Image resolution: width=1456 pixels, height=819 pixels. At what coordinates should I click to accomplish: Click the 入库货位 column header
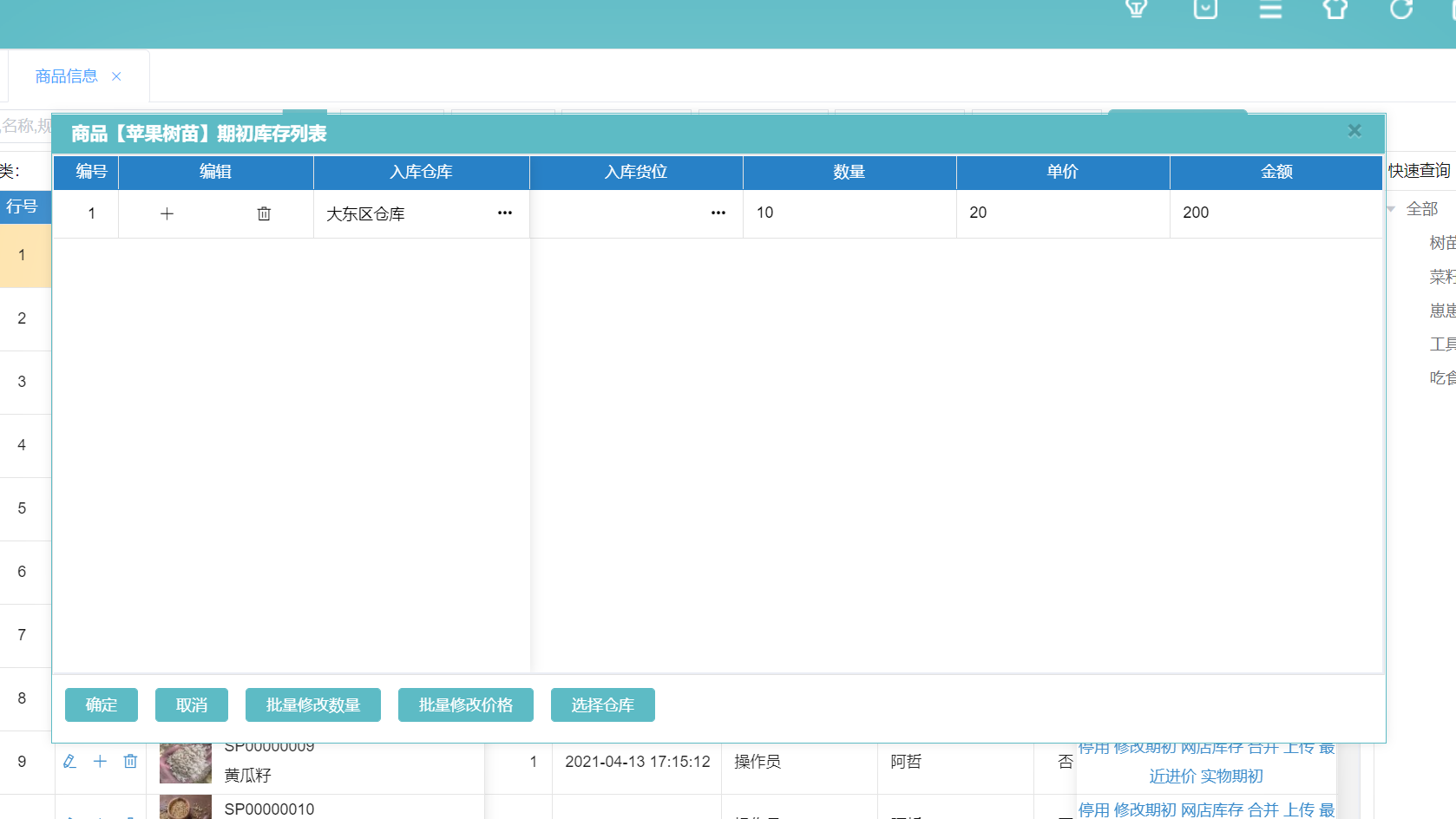pyautogui.click(x=636, y=172)
